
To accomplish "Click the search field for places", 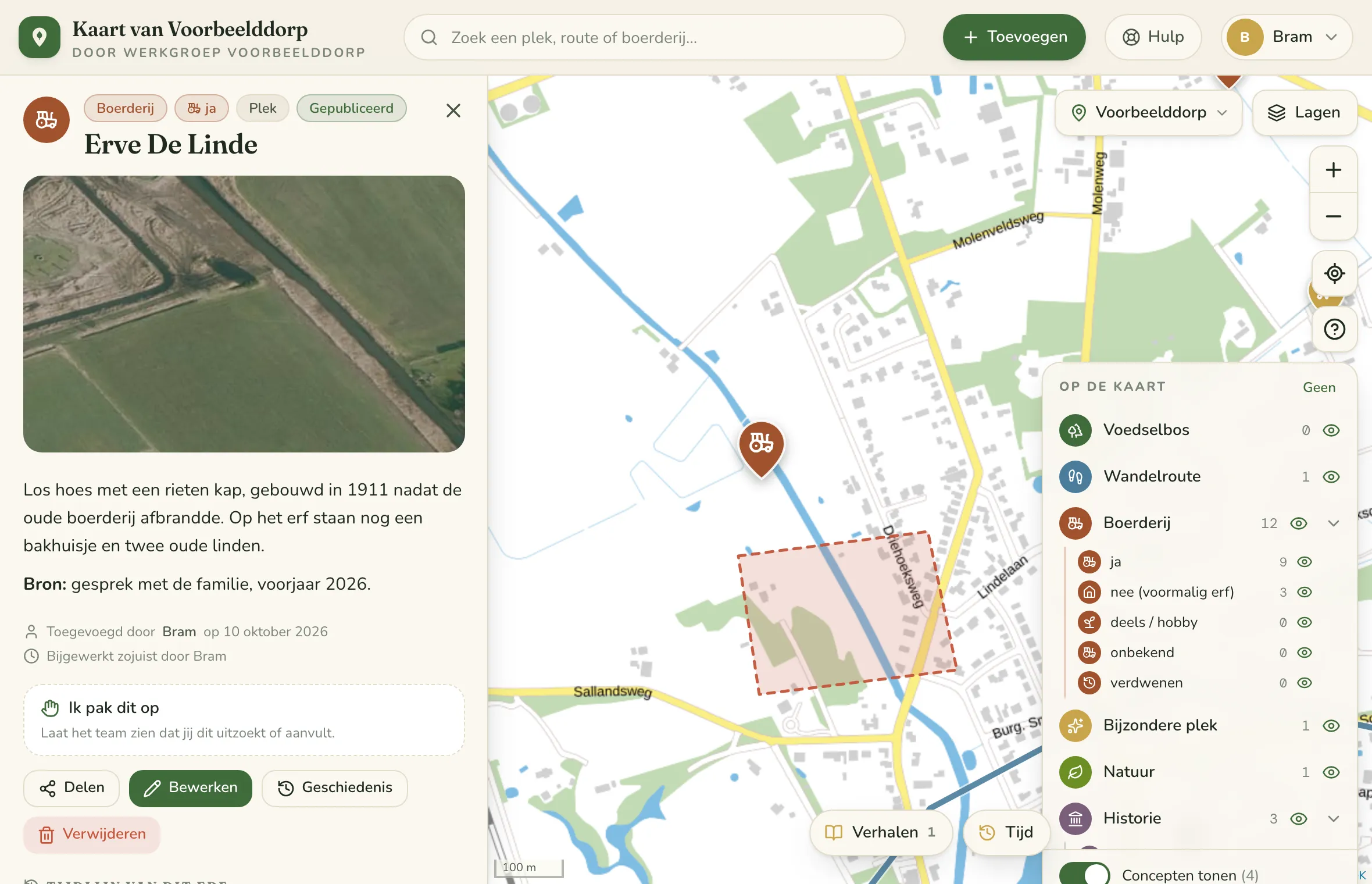I will click(x=655, y=37).
